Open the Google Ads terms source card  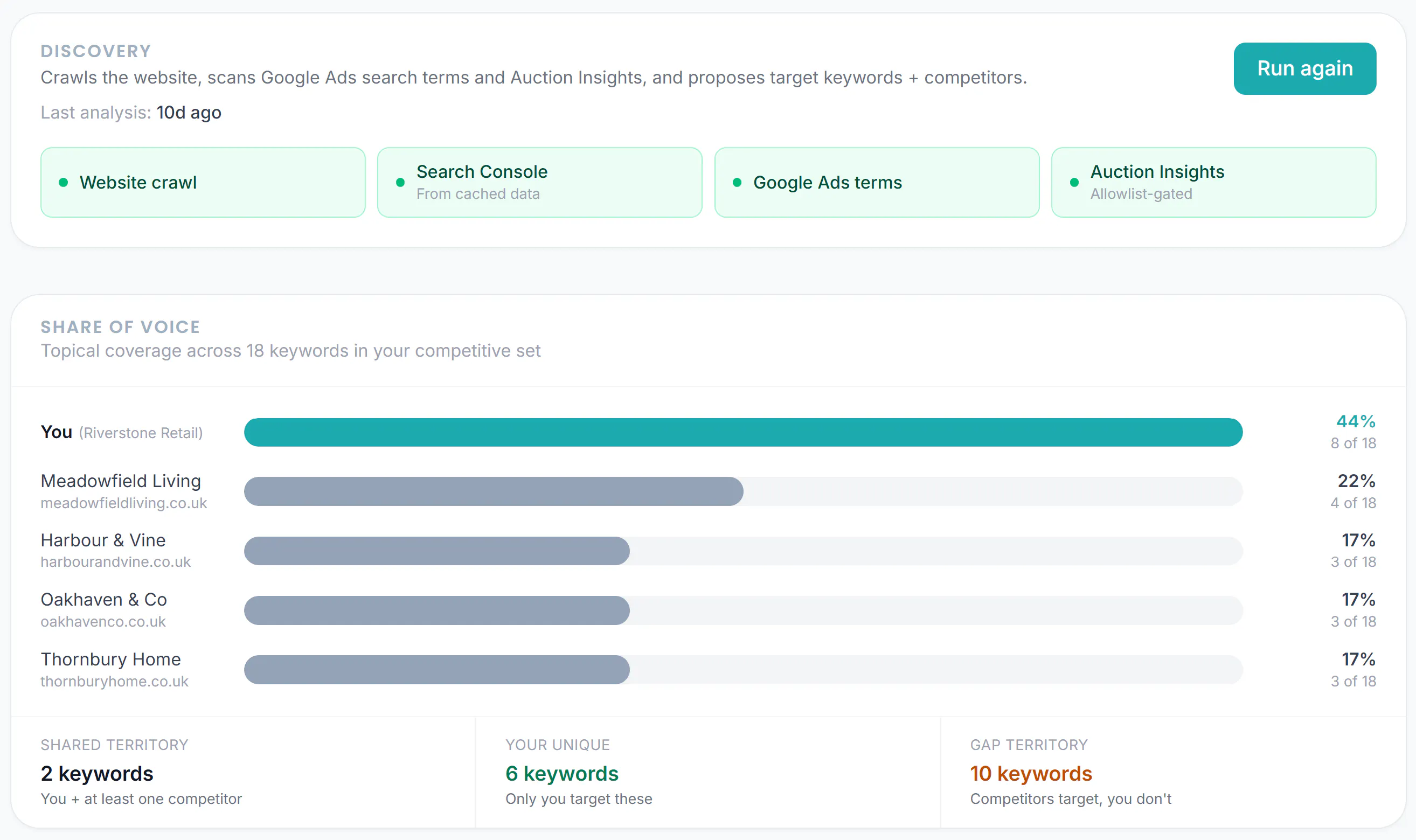point(877,182)
